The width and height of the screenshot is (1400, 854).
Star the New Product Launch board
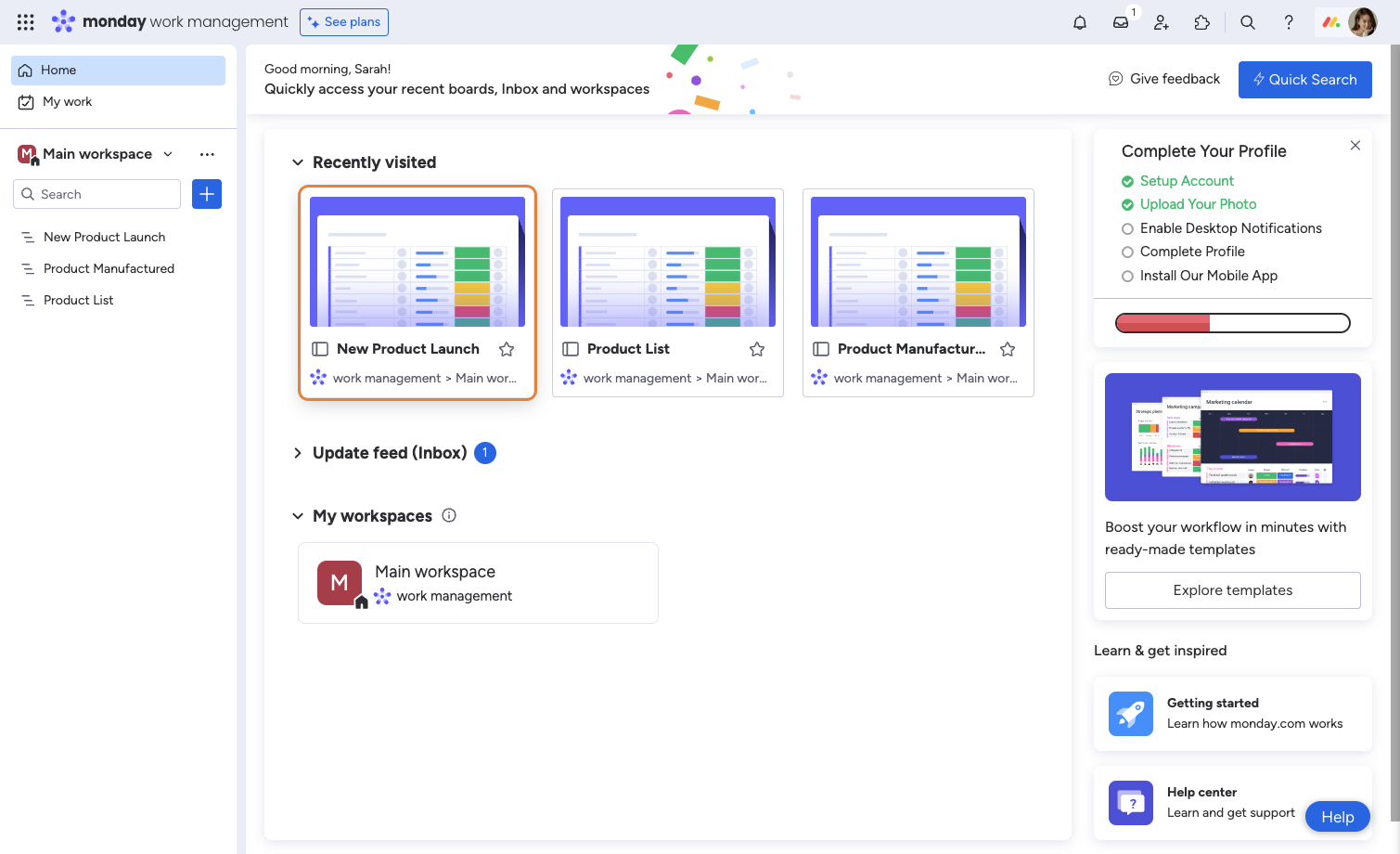(507, 349)
